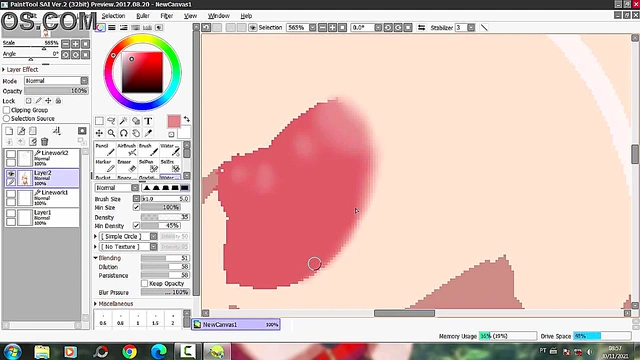Toggle the Min Size checkbox

pyautogui.click(x=136, y=207)
